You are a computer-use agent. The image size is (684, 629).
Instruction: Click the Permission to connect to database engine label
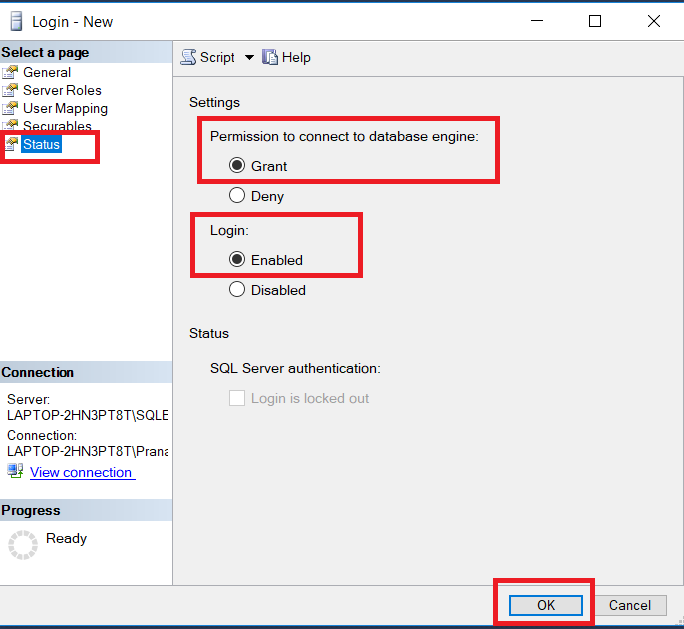[x=344, y=137]
